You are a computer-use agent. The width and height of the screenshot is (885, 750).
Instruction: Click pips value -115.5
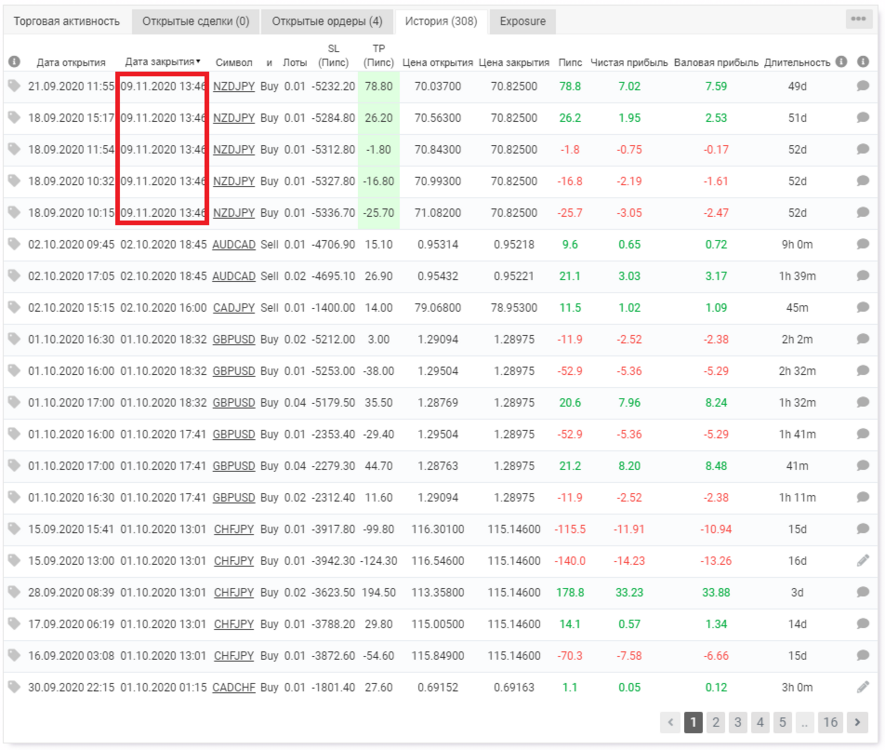point(570,529)
